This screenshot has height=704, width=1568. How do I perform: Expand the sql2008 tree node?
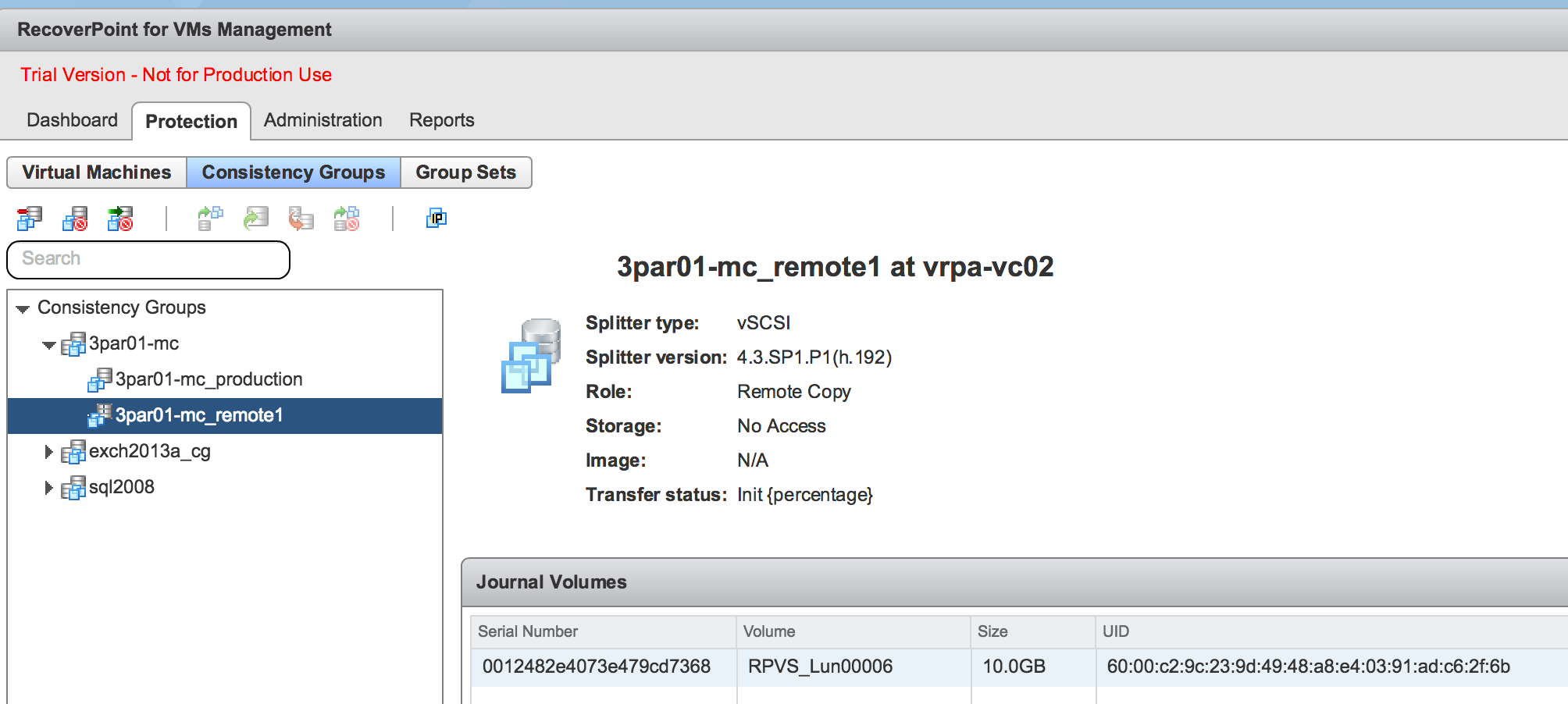(48, 488)
